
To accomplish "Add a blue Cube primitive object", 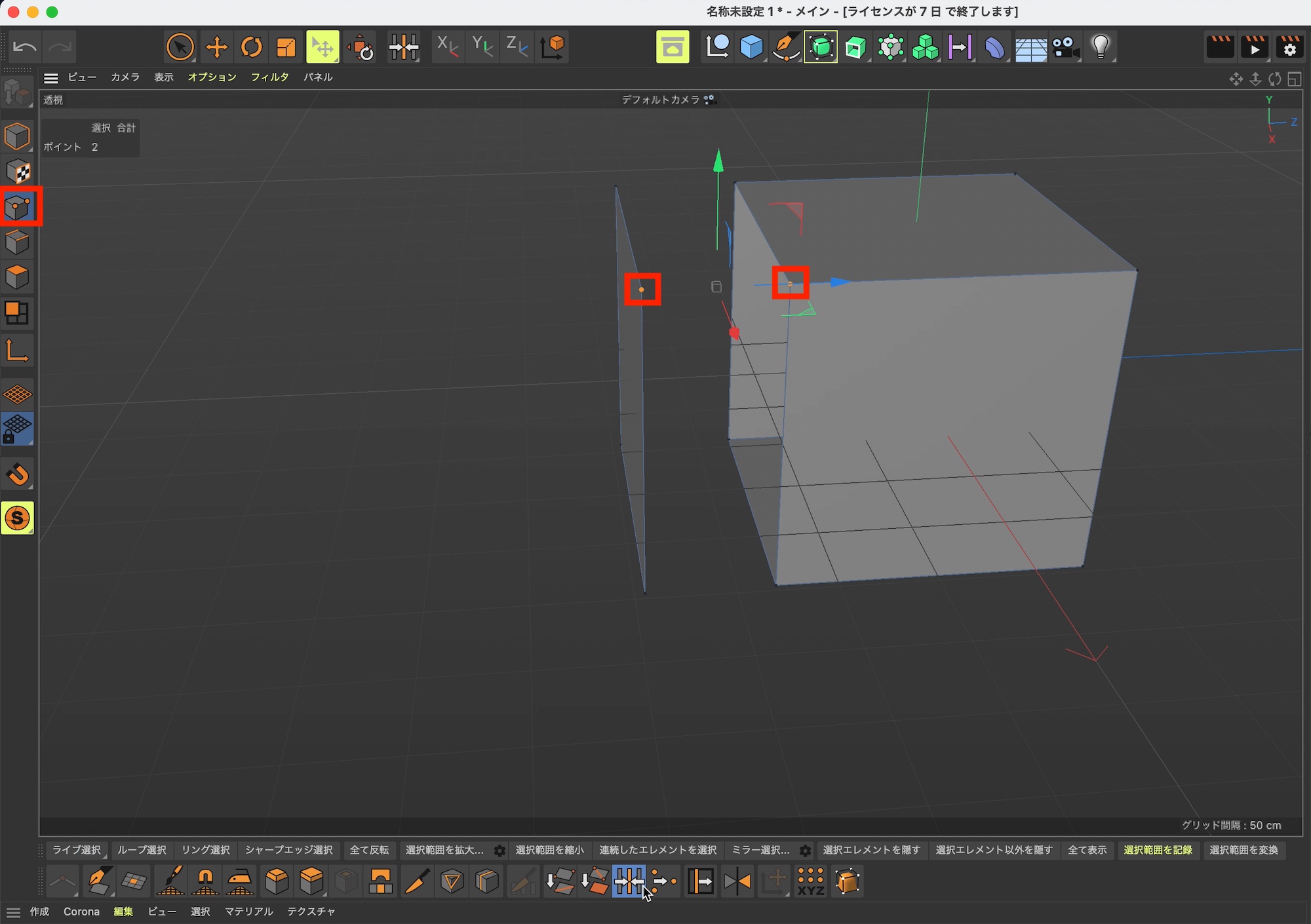I will [751, 47].
